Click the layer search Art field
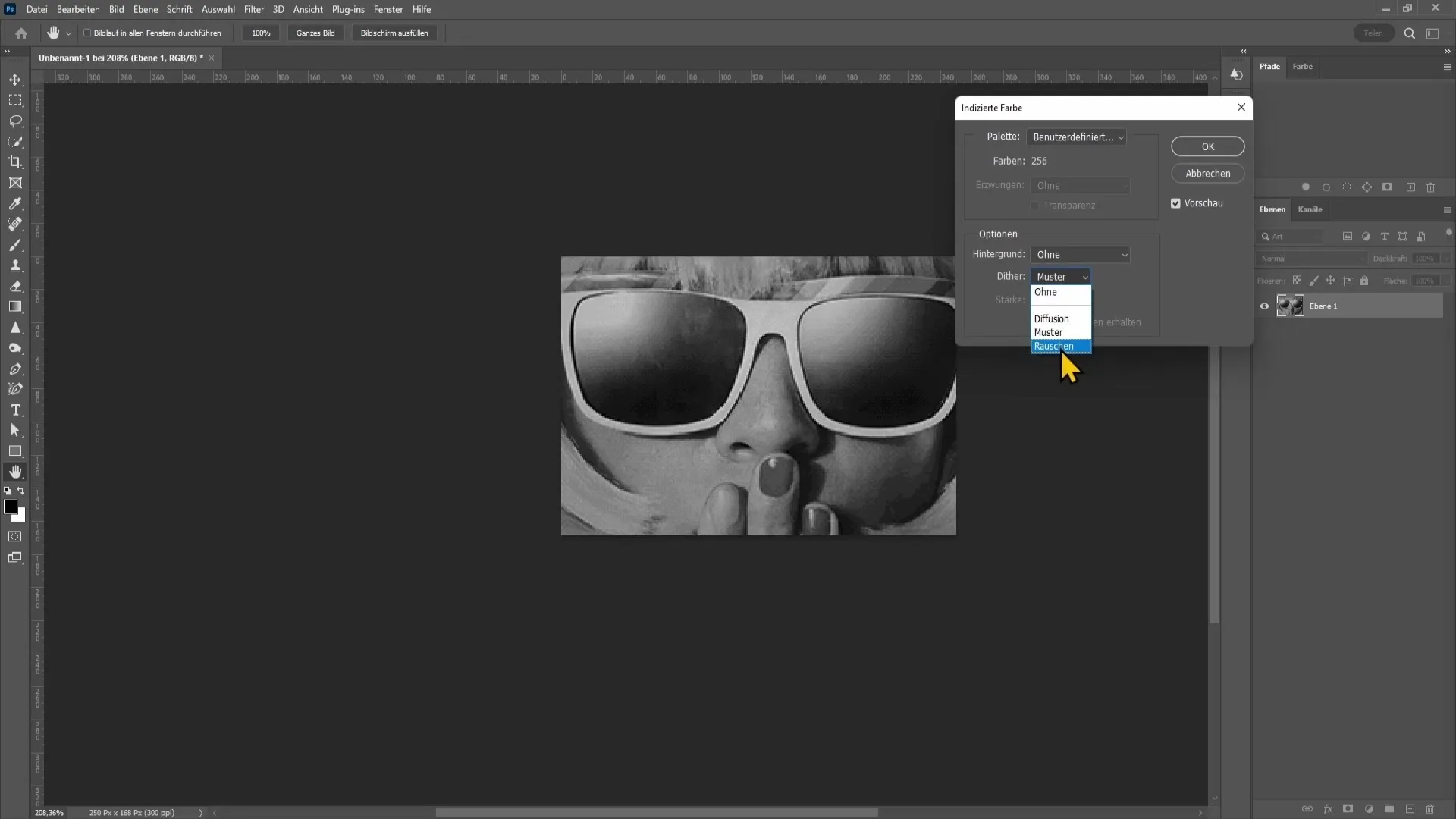 (x=1291, y=237)
